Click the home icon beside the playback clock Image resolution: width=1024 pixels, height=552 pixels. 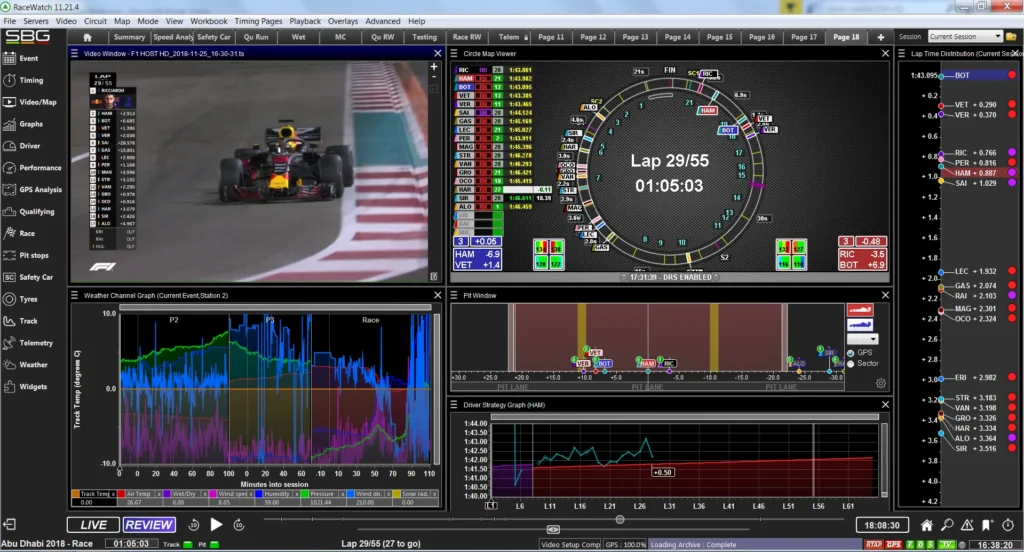(x=926, y=525)
